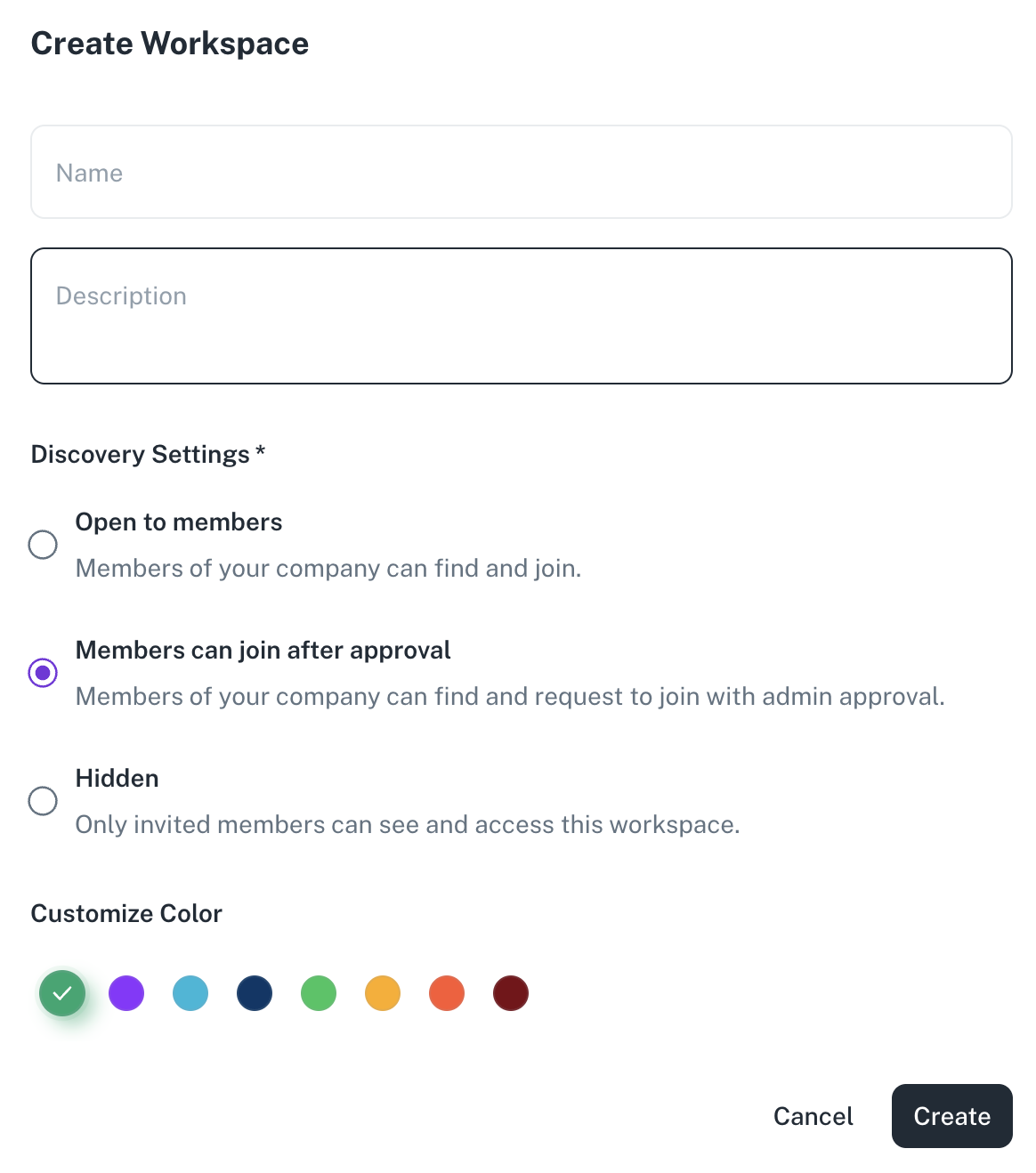Image resolution: width=1036 pixels, height=1173 pixels.
Task: Click the Open to members label
Action: [x=179, y=522]
